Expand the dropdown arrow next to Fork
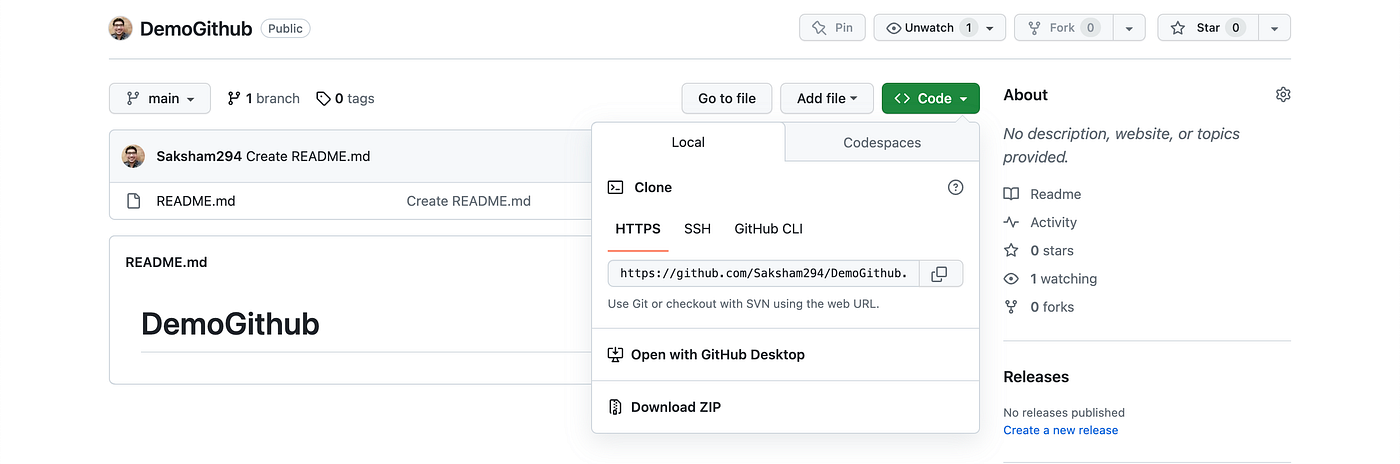Viewport: 1400px width, 464px height. 1129,28
